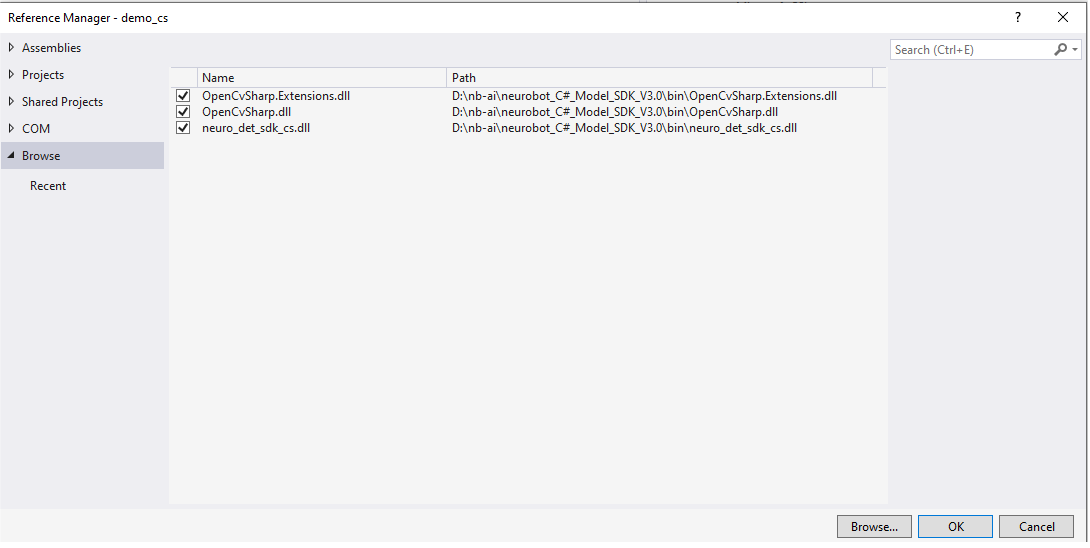Screen dimensions: 1090x548
Task: Click the path ending bin\OpenCvSharp.dll
Action: pyautogui.click(x=615, y=112)
